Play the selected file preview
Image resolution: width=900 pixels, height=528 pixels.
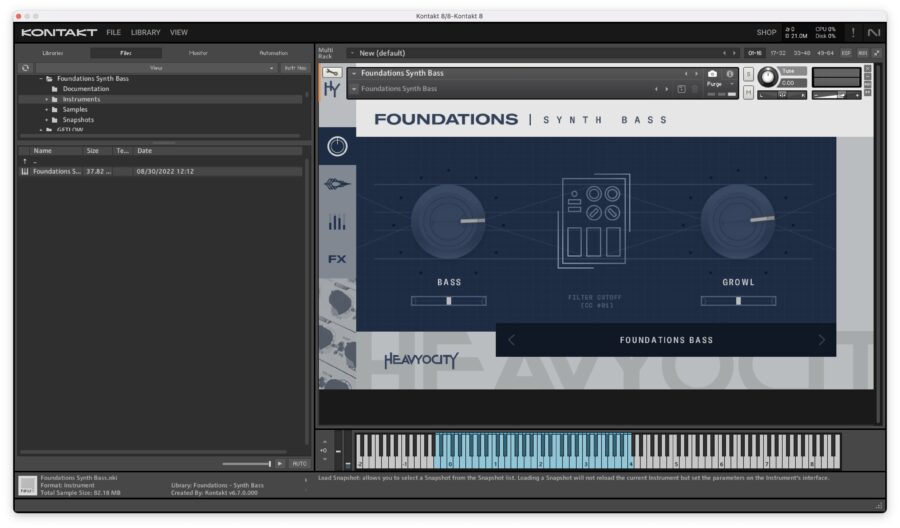pos(280,464)
